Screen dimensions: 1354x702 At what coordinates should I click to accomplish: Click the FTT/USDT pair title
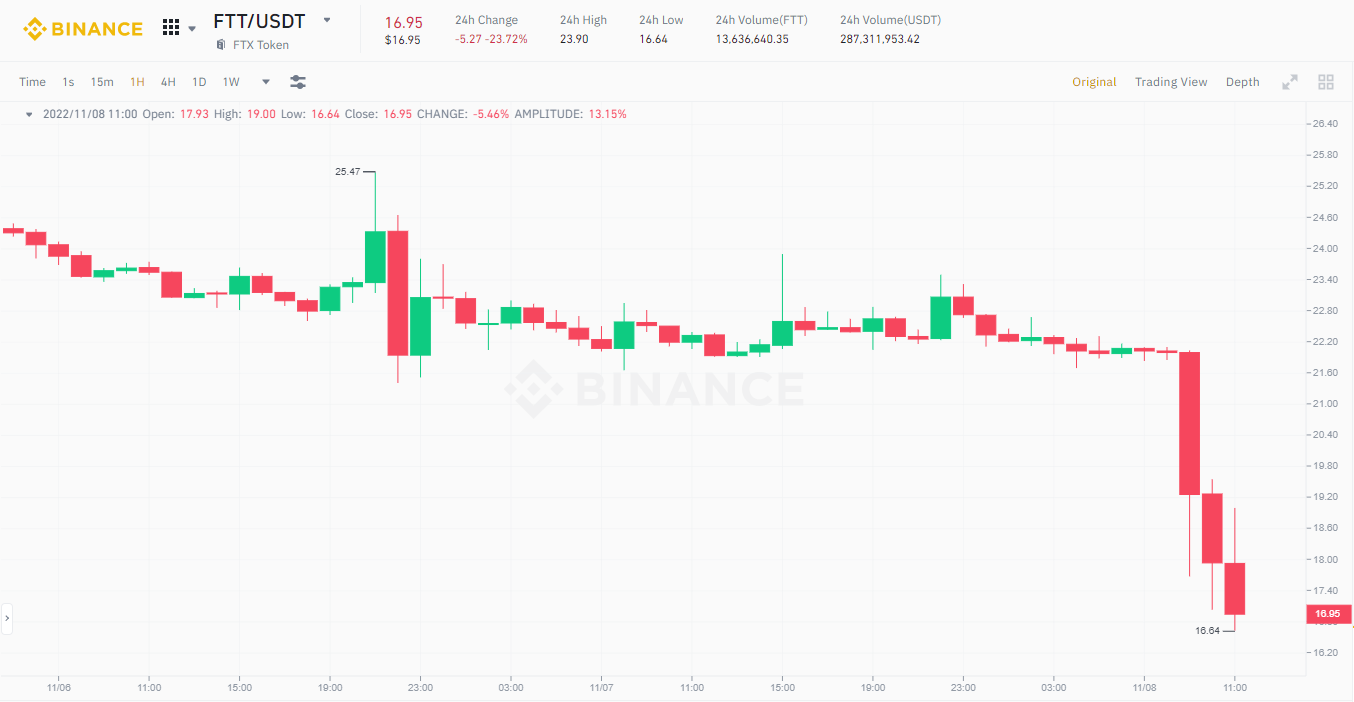pyautogui.click(x=259, y=20)
